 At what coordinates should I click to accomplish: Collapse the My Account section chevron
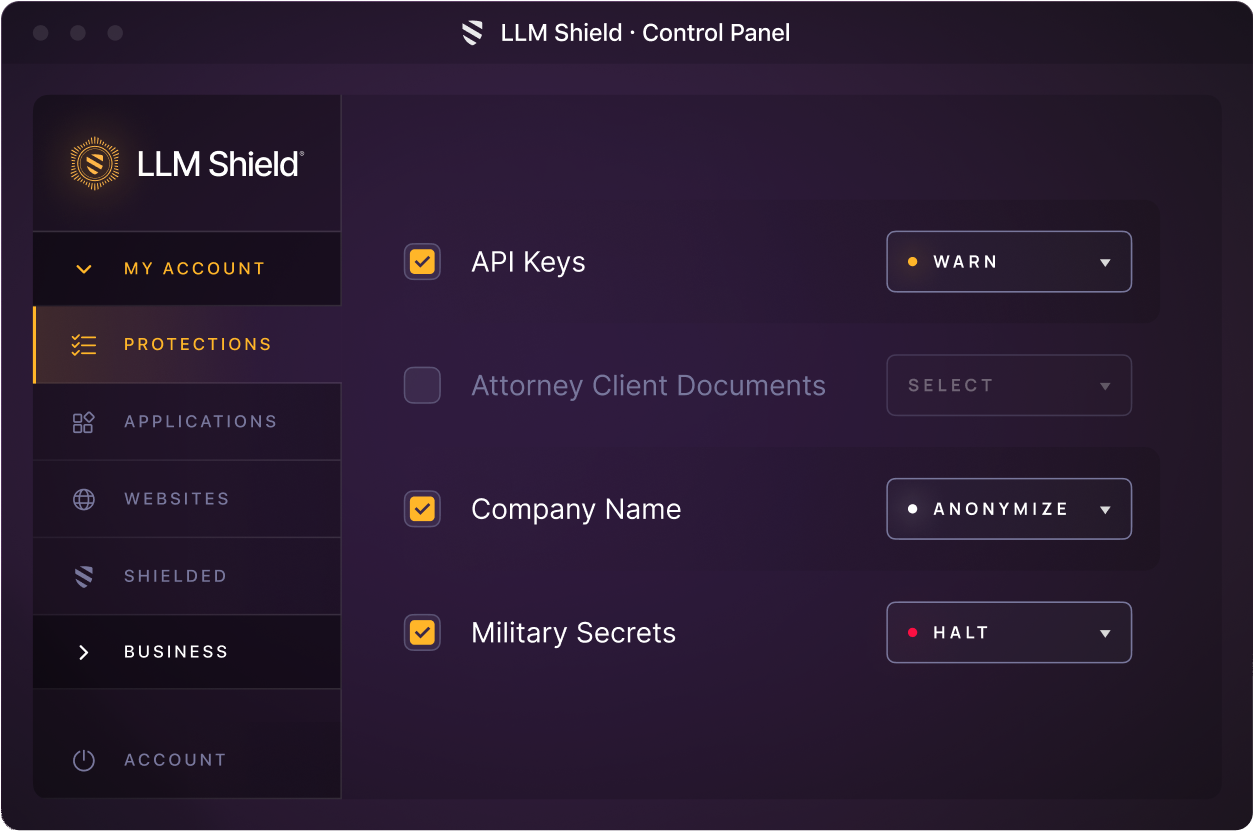(84, 269)
